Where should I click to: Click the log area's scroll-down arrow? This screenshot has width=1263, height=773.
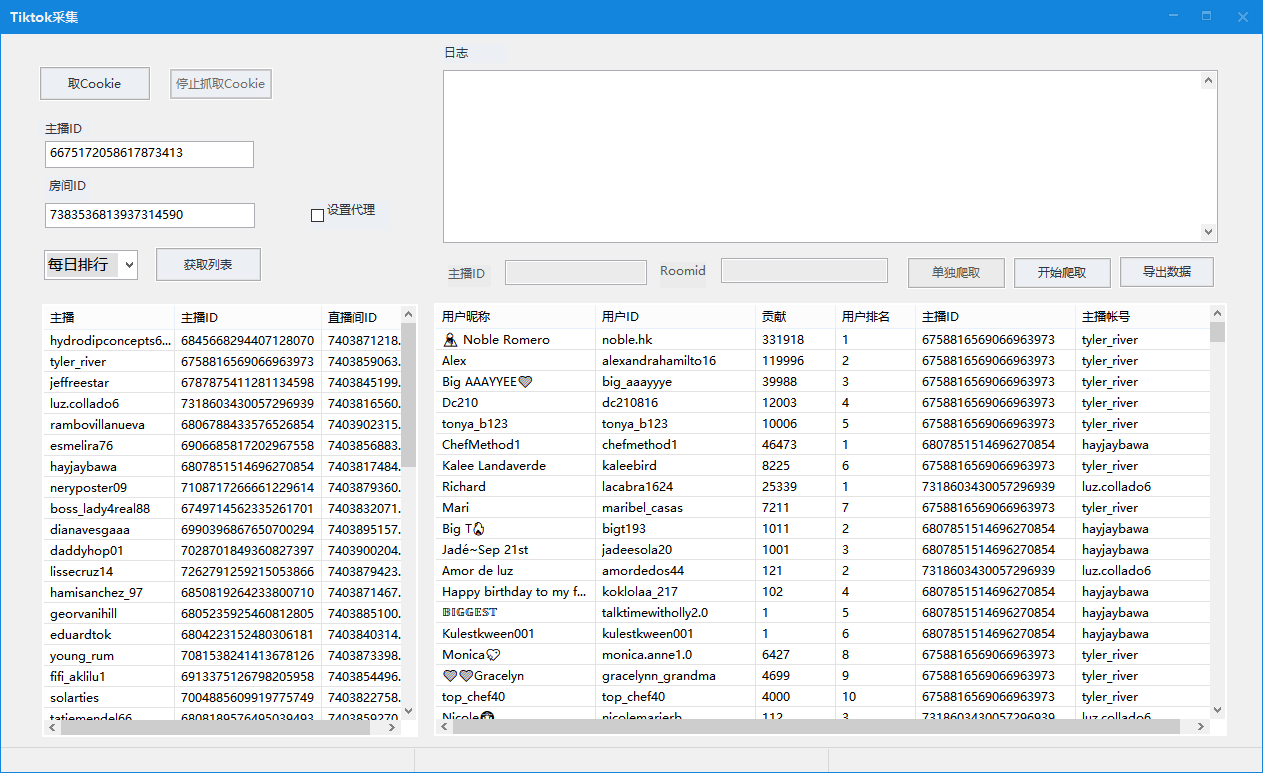tap(1209, 232)
